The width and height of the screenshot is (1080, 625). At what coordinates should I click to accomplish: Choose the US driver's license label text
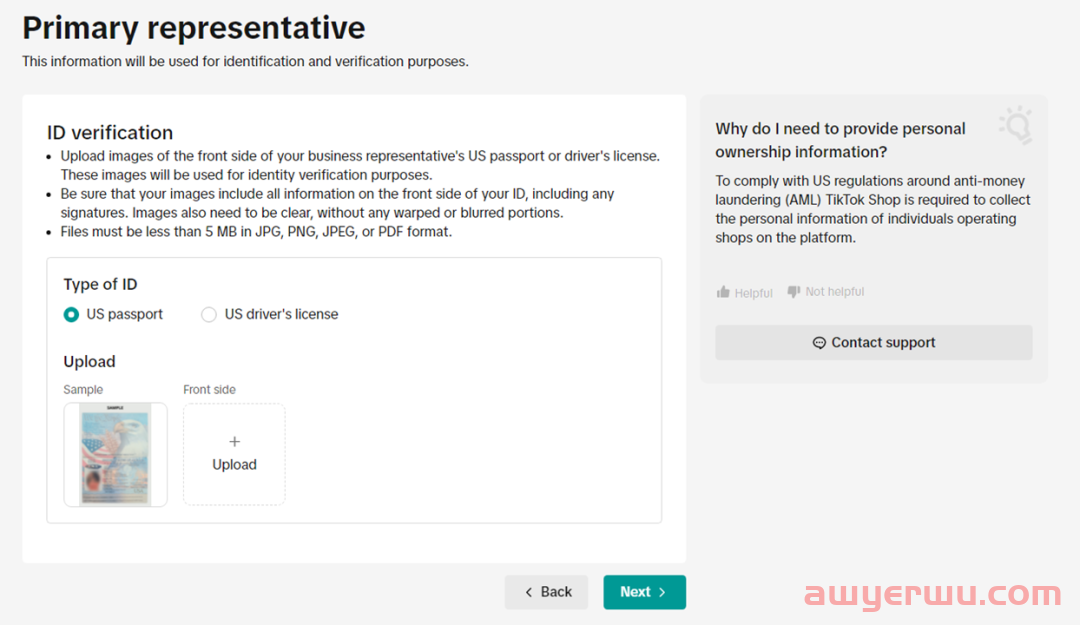pyautogui.click(x=281, y=314)
